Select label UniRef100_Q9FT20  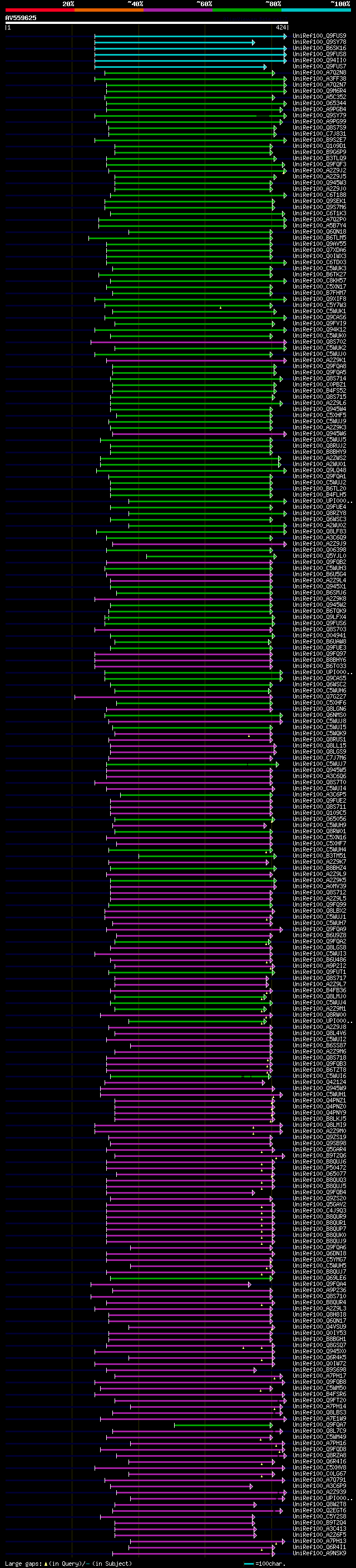(x=319, y=1400)
